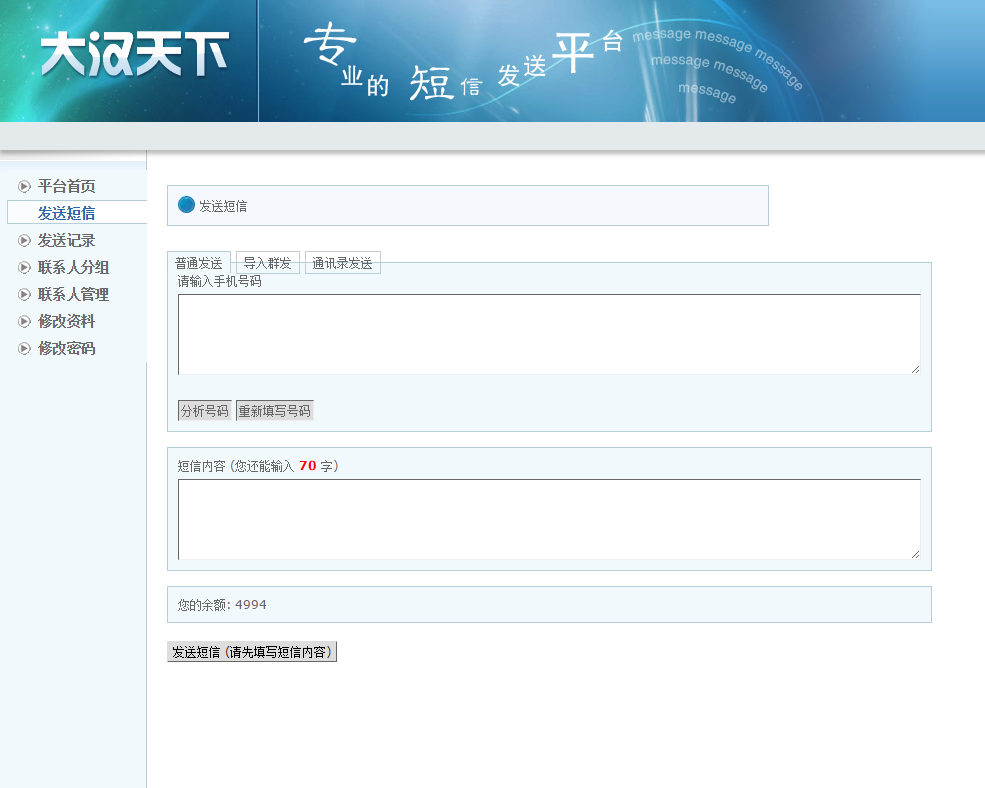
Task: Switch to the 普通发送 tab
Action: [198, 263]
